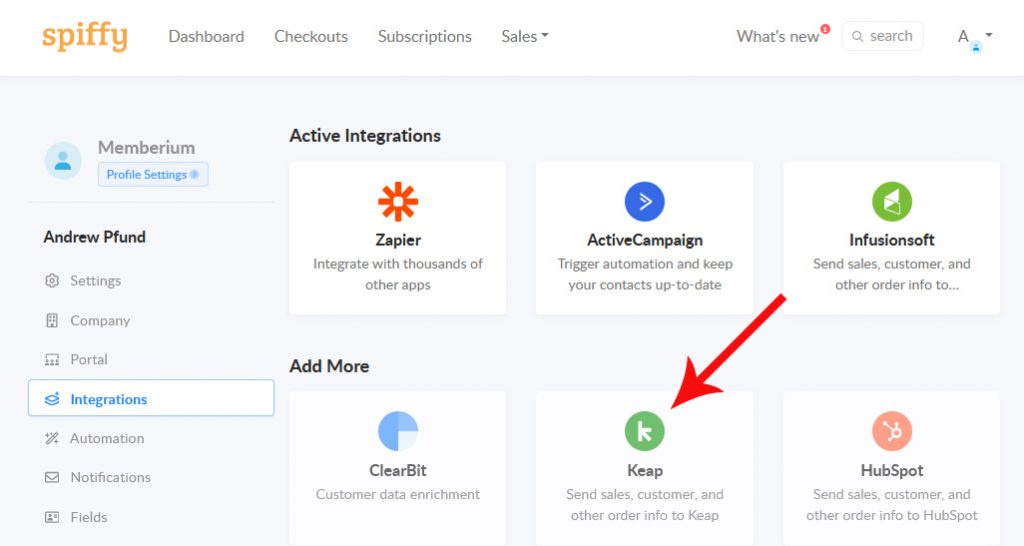Click the Notifications envelope icon

tap(52, 477)
